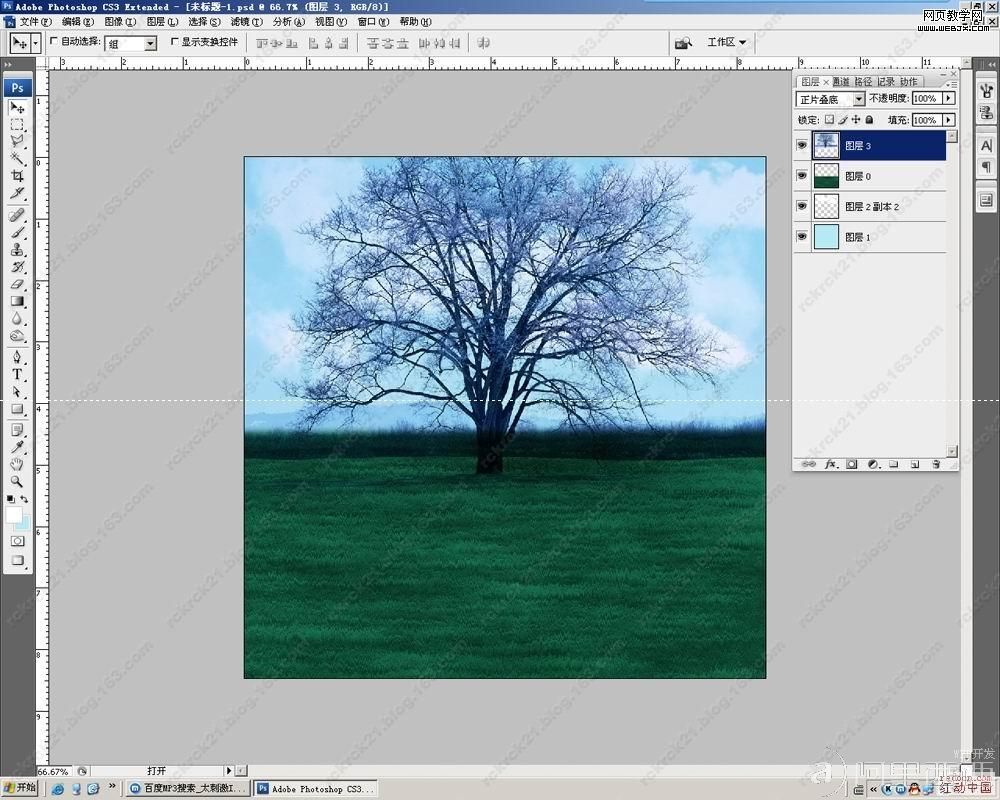The height and width of the screenshot is (800, 1000).
Task: Hide the 图层 3 layer
Action: pyautogui.click(x=802, y=145)
